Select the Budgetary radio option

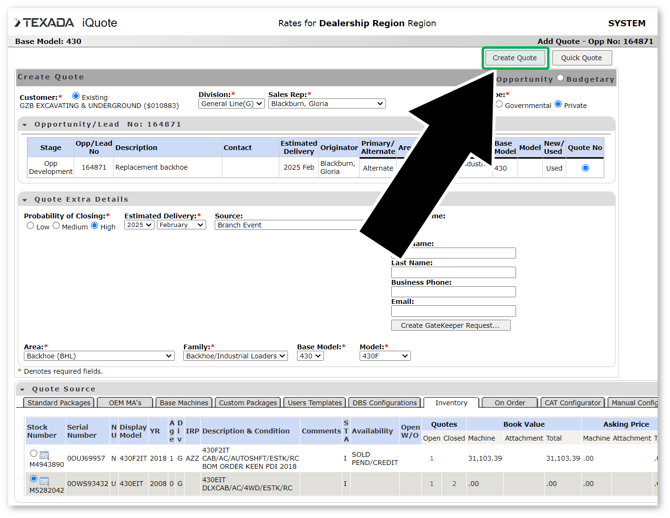click(x=560, y=78)
